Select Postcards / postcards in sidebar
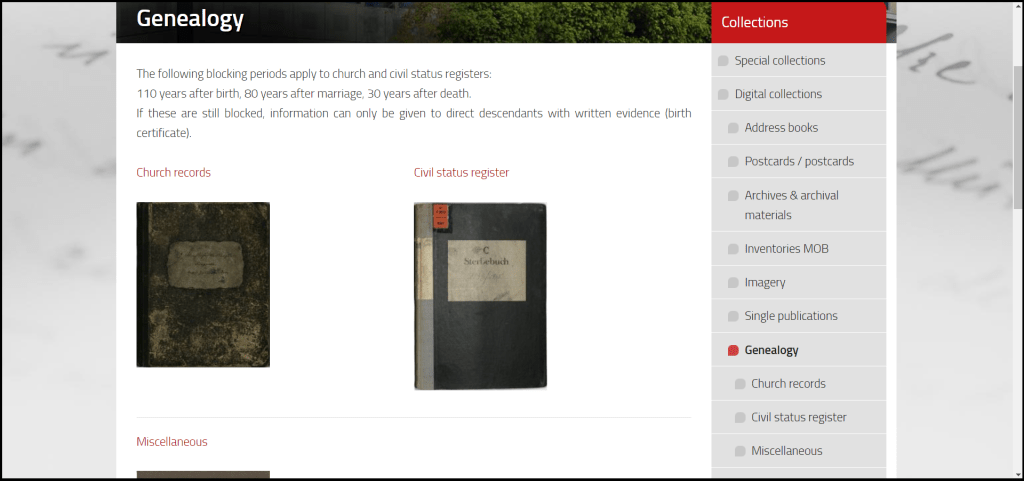The width and height of the screenshot is (1024, 481). 799,161
